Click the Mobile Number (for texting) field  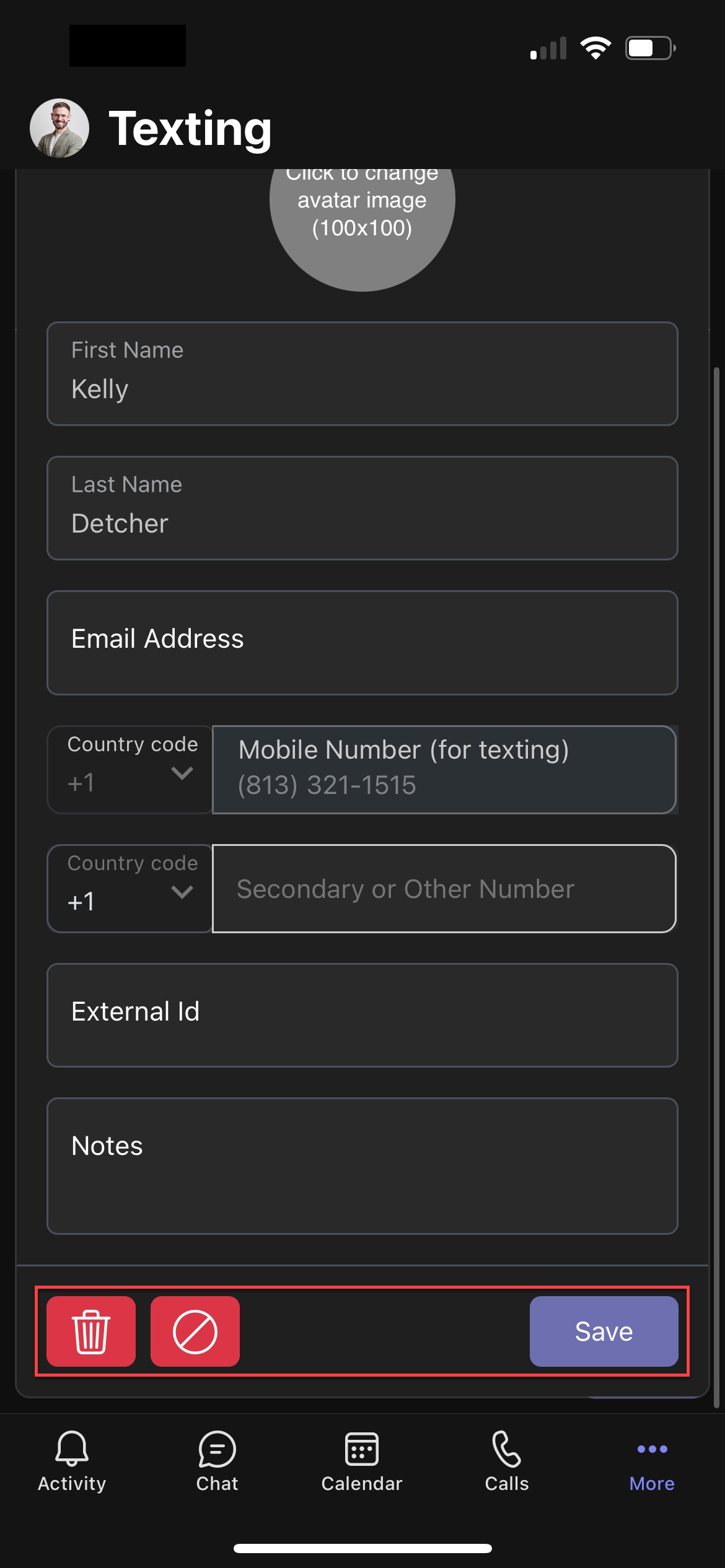444,770
